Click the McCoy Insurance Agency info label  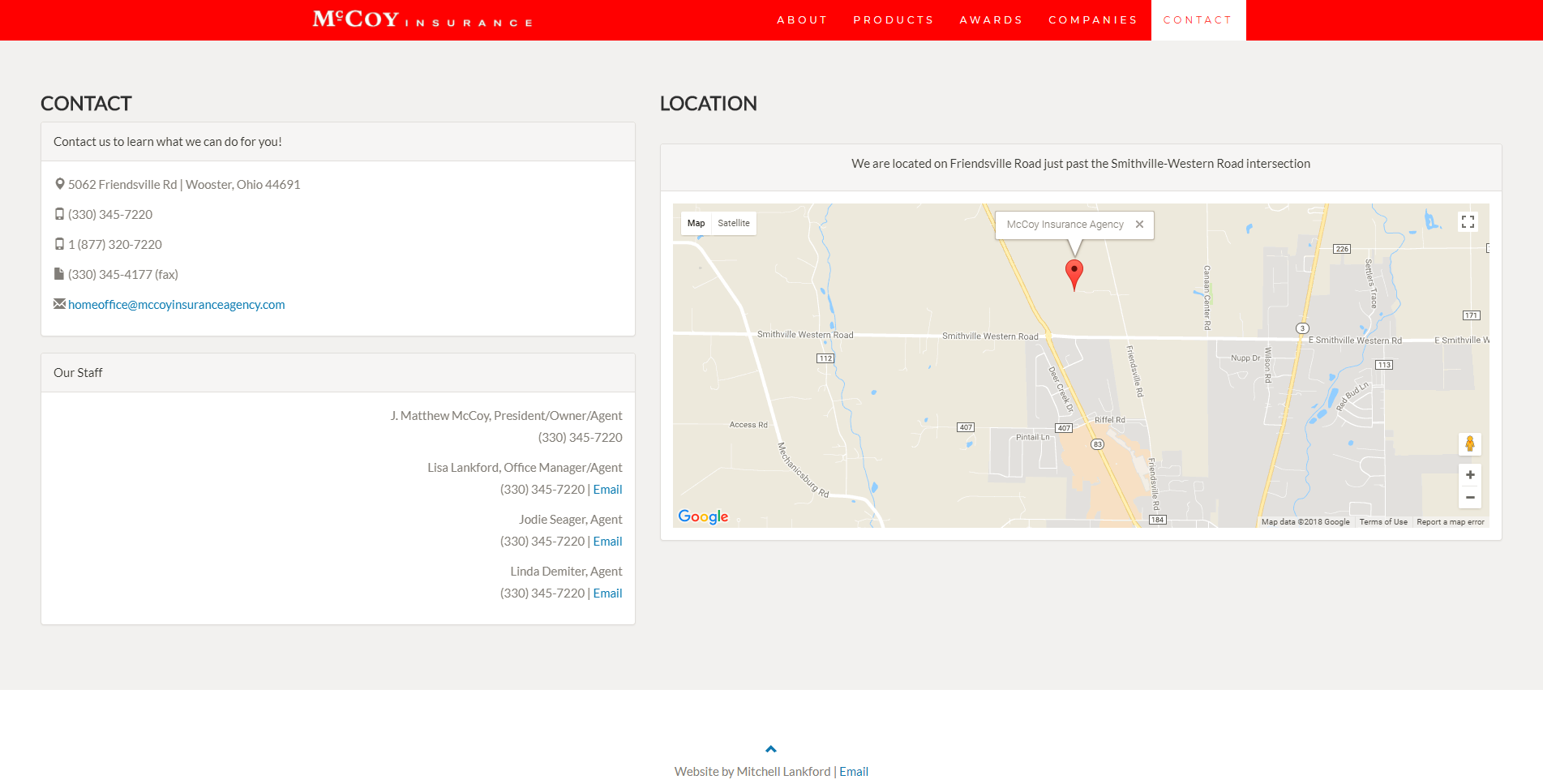[x=1065, y=225]
